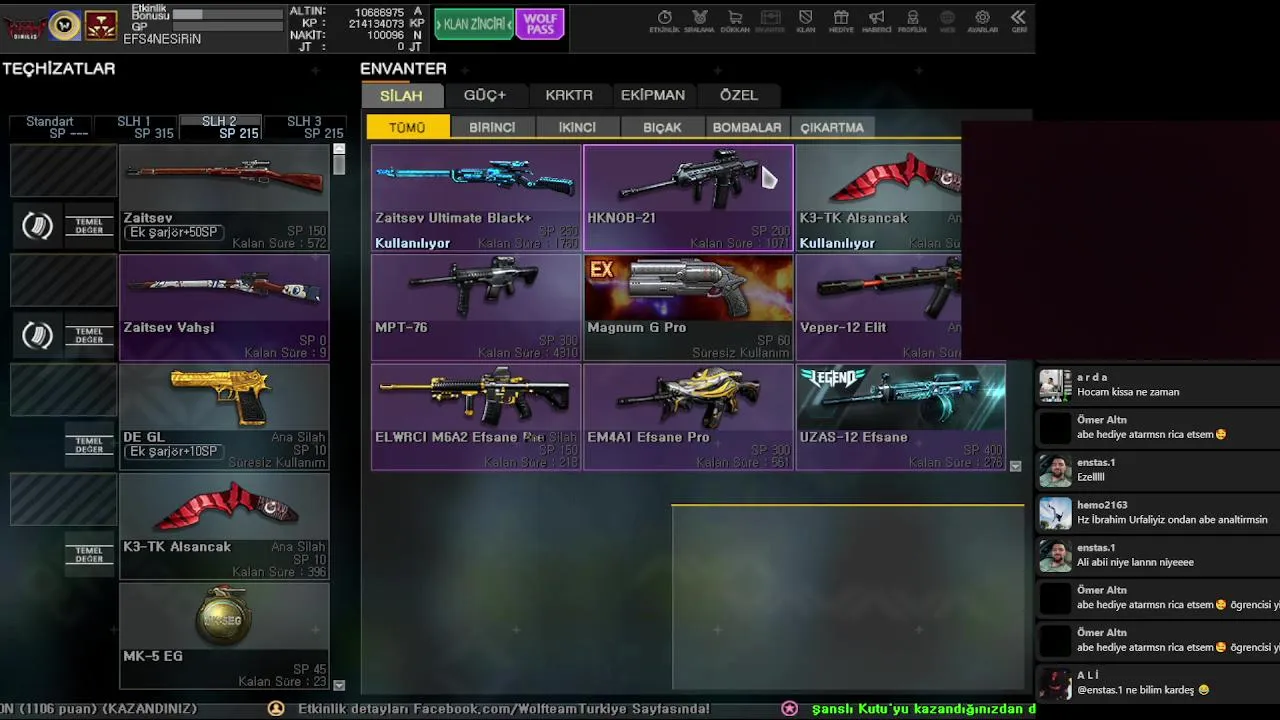Switch to the Özel inventory tab
The width and height of the screenshot is (1280, 720).
pyautogui.click(x=739, y=95)
